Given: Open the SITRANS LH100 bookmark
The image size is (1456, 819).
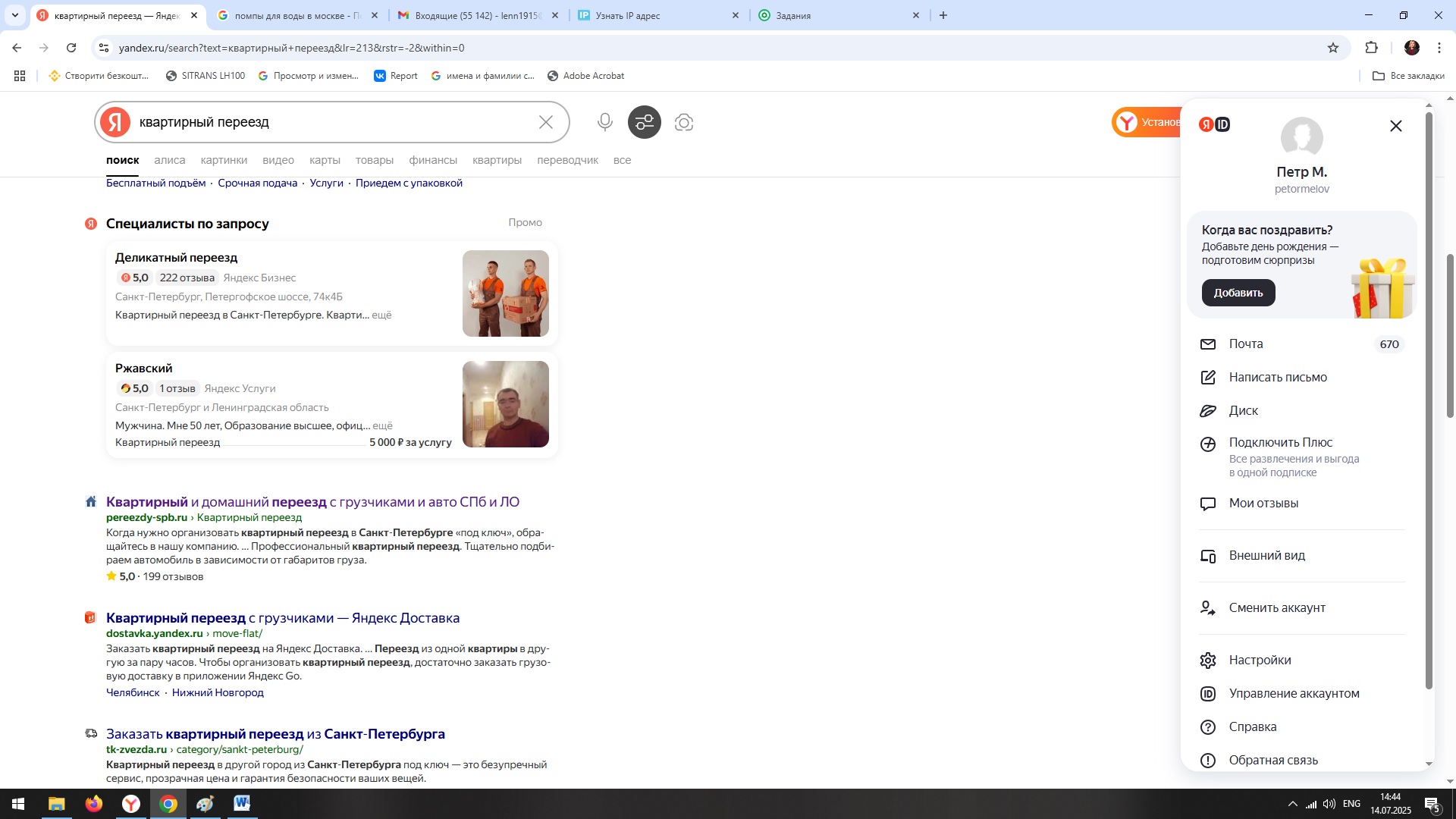Looking at the screenshot, I should click(x=206, y=76).
